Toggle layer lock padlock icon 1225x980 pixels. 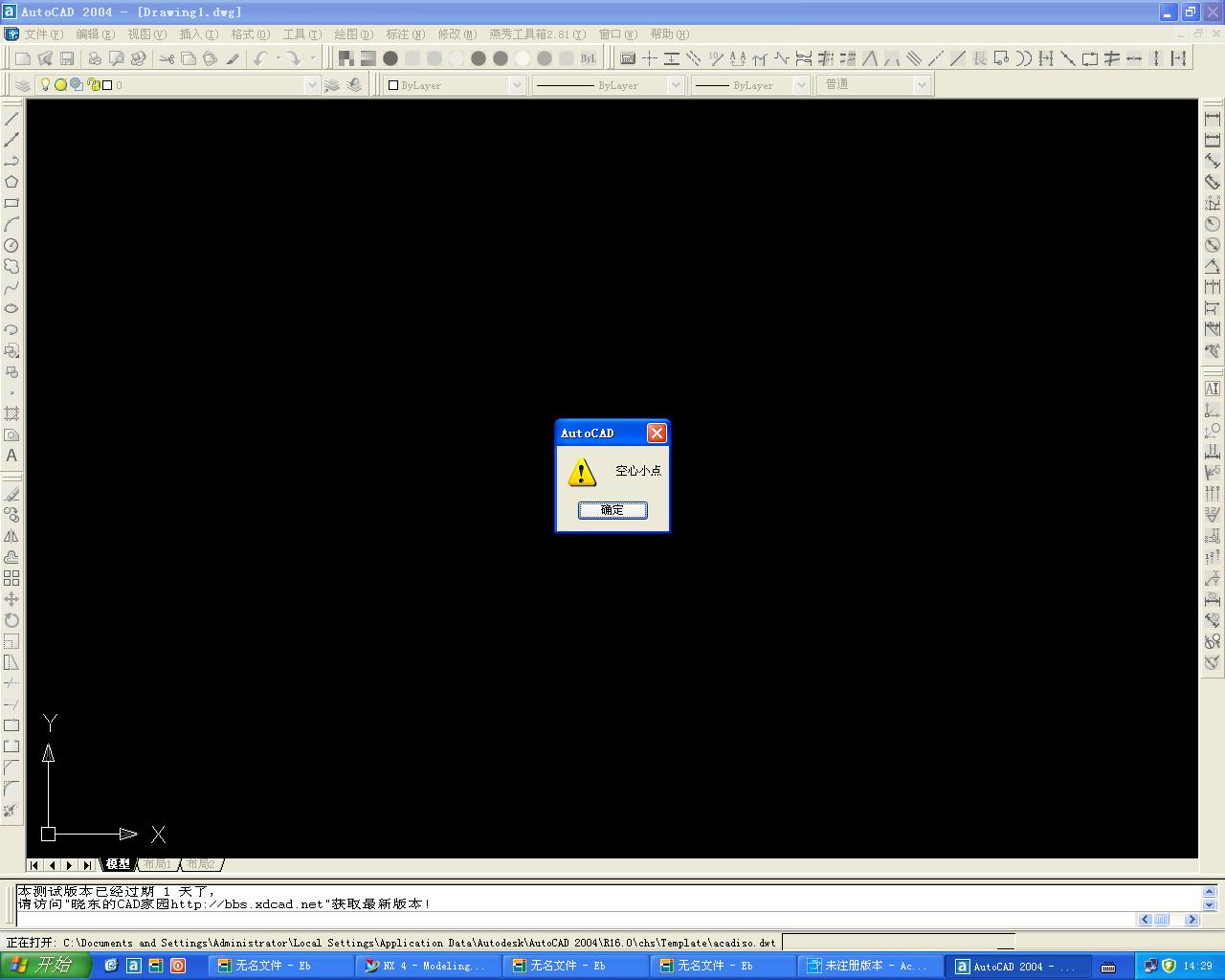94,84
